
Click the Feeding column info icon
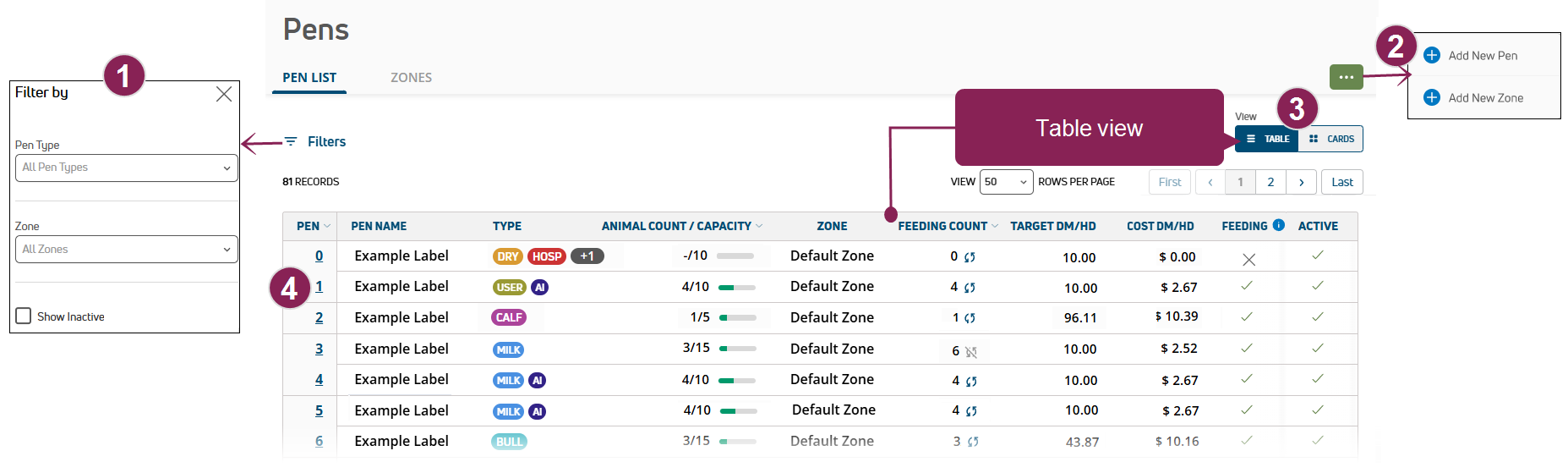(1279, 225)
